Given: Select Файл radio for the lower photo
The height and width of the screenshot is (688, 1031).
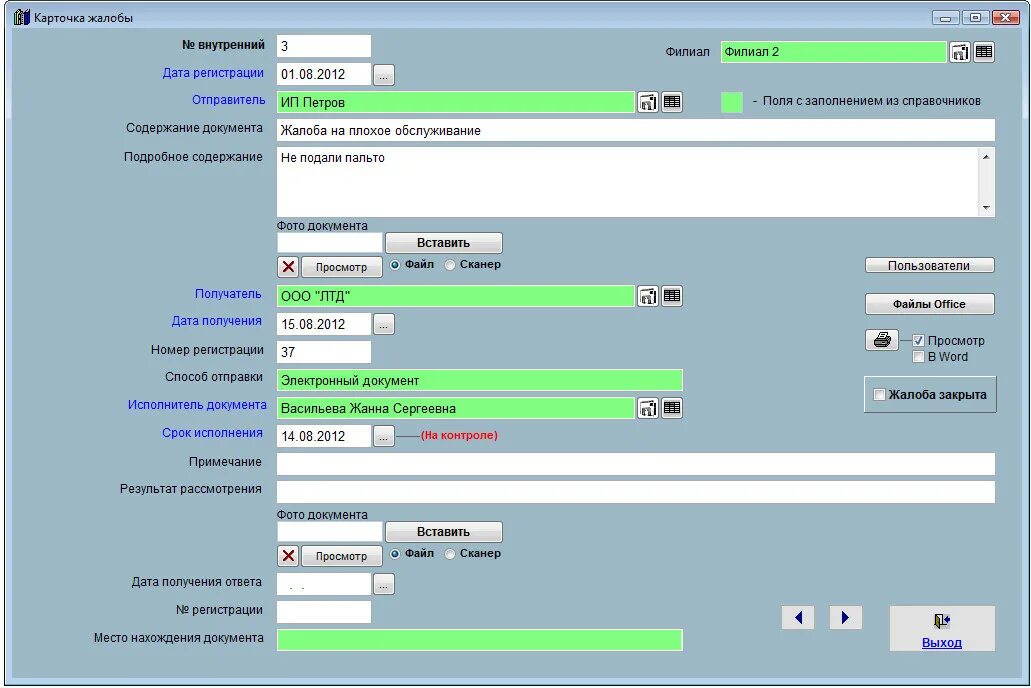Looking at the screenshot, I should pos(395,554).
